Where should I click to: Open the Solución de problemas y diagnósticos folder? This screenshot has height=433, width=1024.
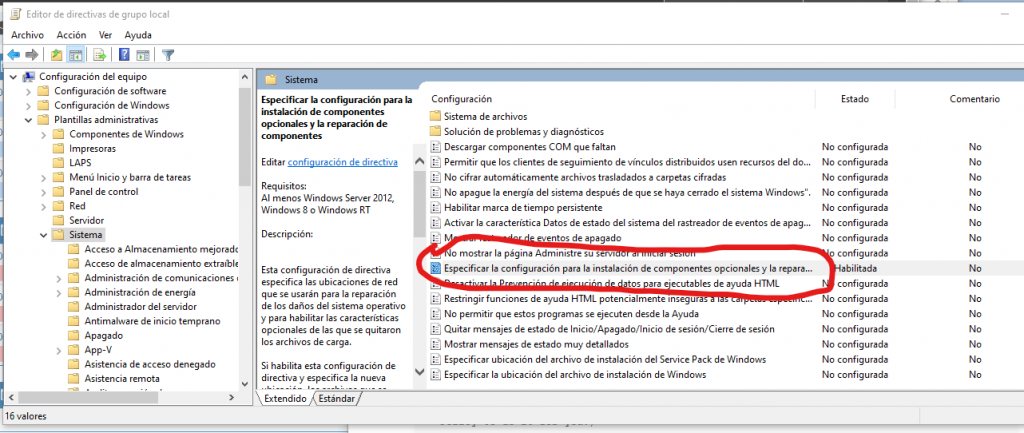tap(524, 131)
